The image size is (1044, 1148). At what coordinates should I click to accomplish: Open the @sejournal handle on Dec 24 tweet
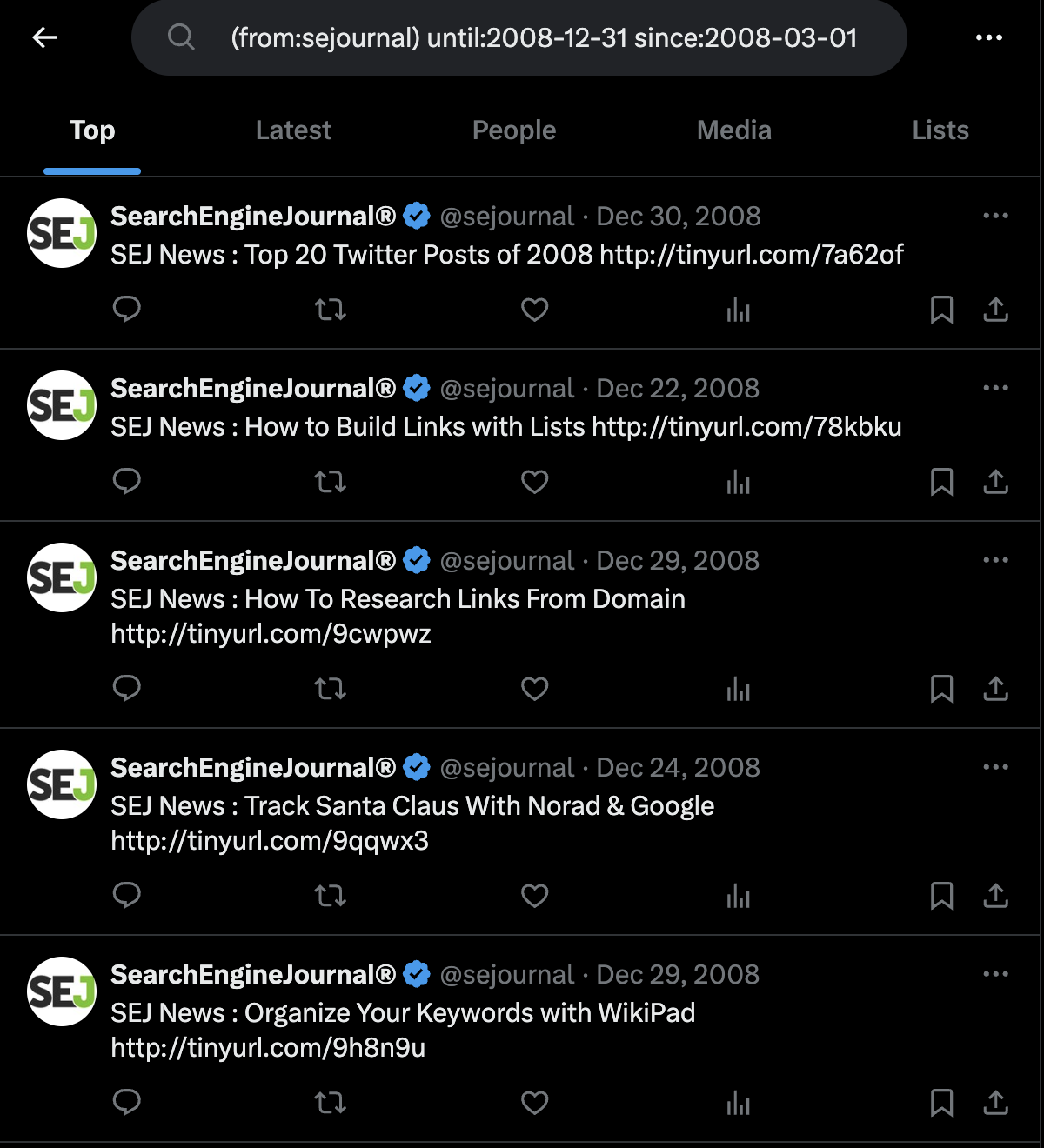click(507, 767)
